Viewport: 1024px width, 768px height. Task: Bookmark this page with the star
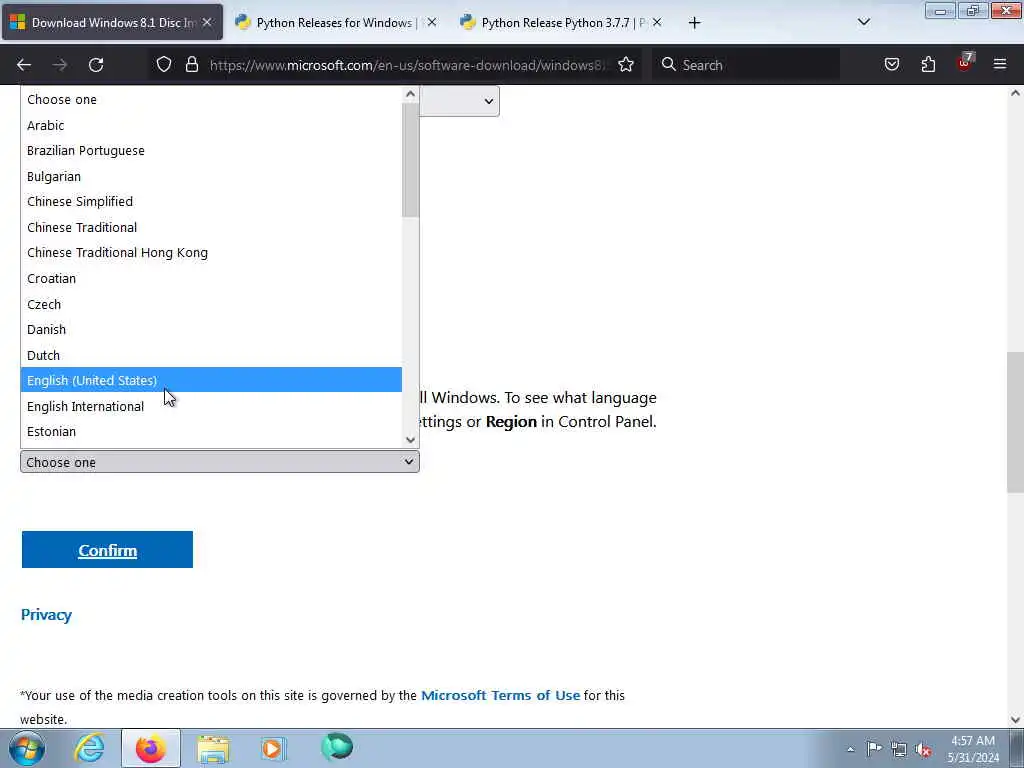pos(626,64)
